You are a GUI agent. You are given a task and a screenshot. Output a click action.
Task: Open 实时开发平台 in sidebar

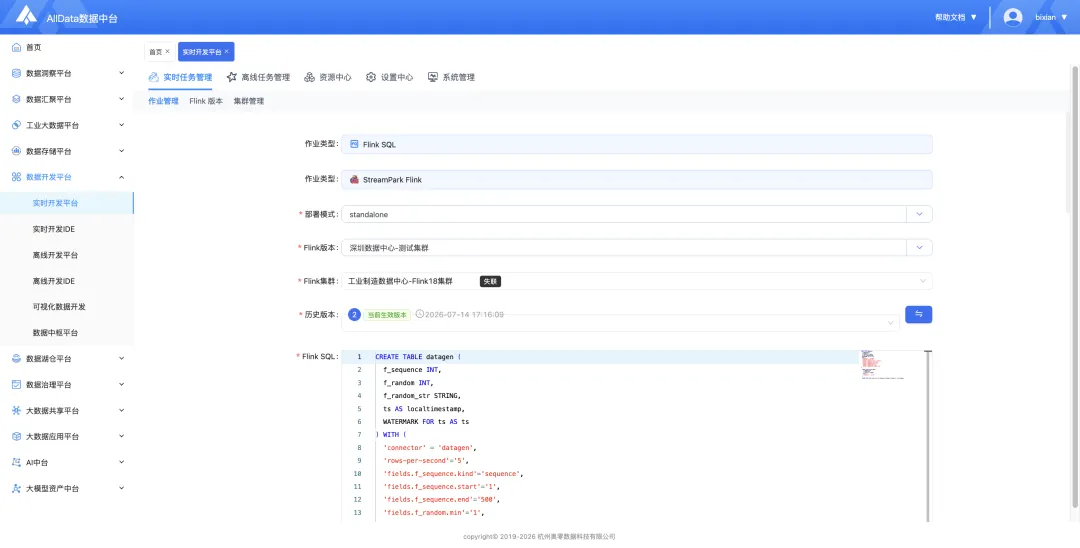(x=67, y=203)
